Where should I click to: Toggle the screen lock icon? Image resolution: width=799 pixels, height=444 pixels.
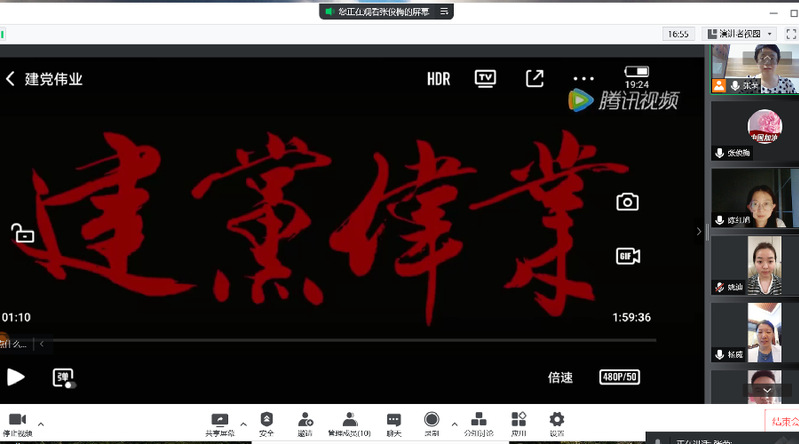[22, 233]
